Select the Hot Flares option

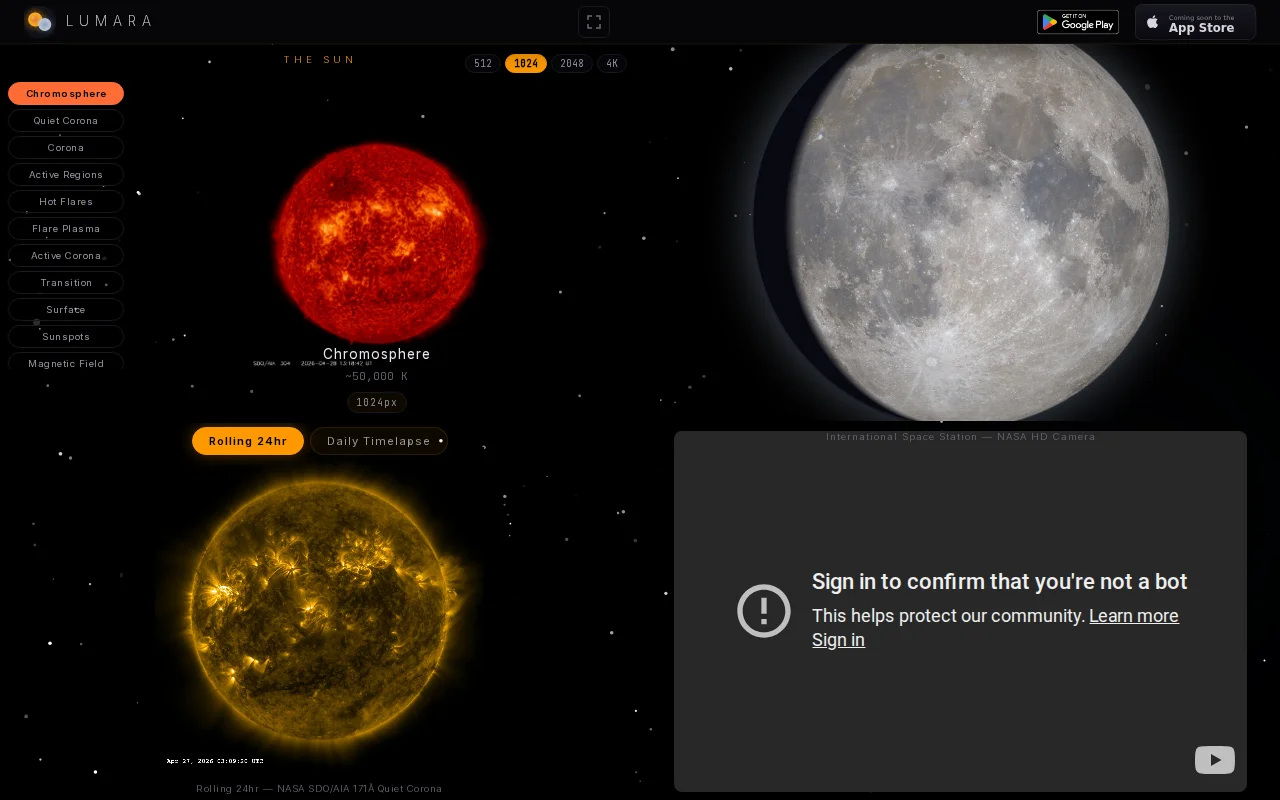point(66,202)
